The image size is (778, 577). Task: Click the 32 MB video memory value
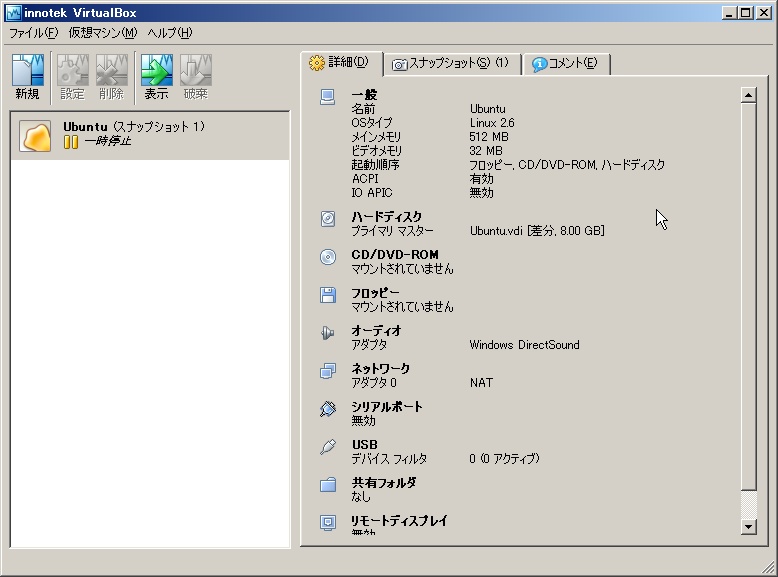tap(486, 150)
